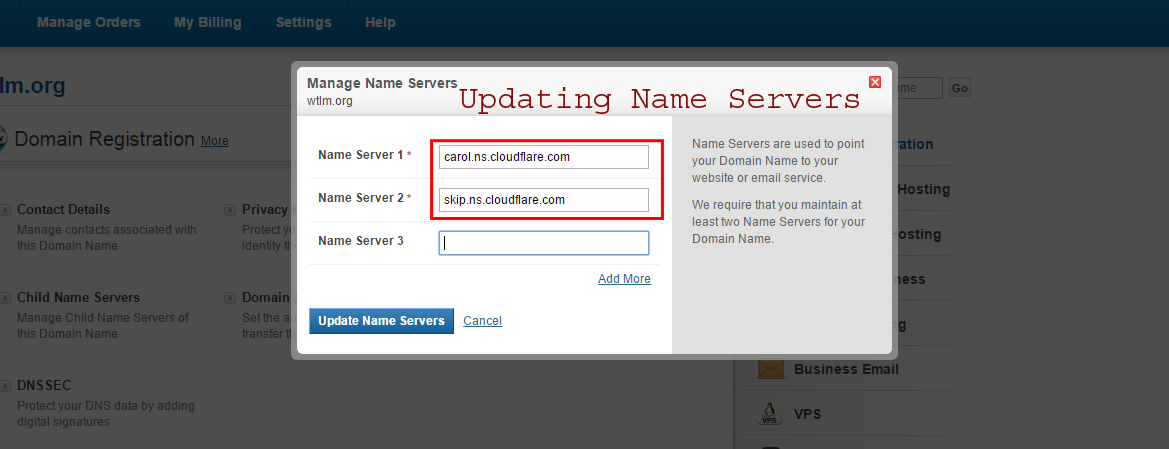Open the My Billing menu

(x=207, y=22)
